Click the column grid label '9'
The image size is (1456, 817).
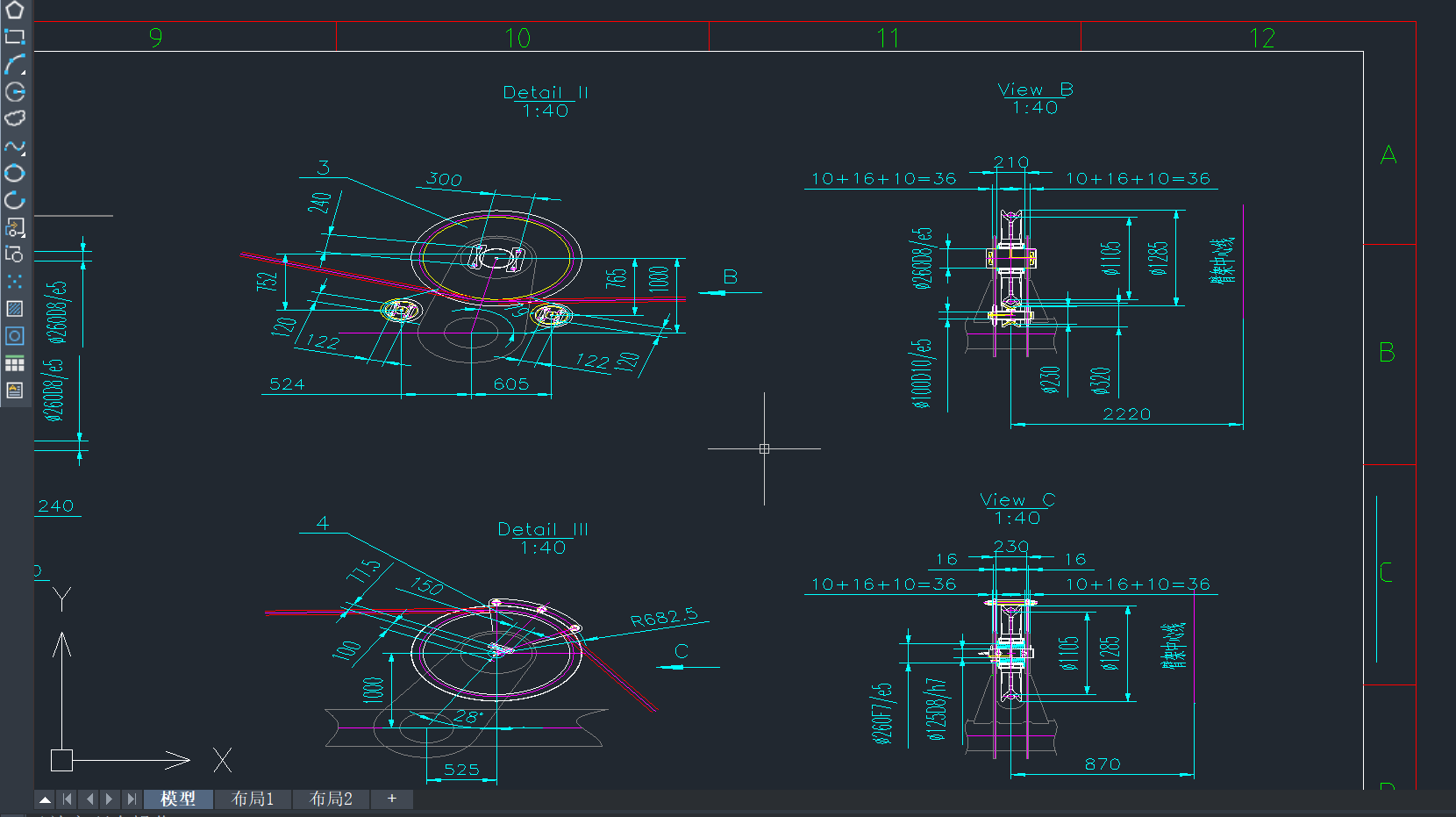(x=155, y=38)
